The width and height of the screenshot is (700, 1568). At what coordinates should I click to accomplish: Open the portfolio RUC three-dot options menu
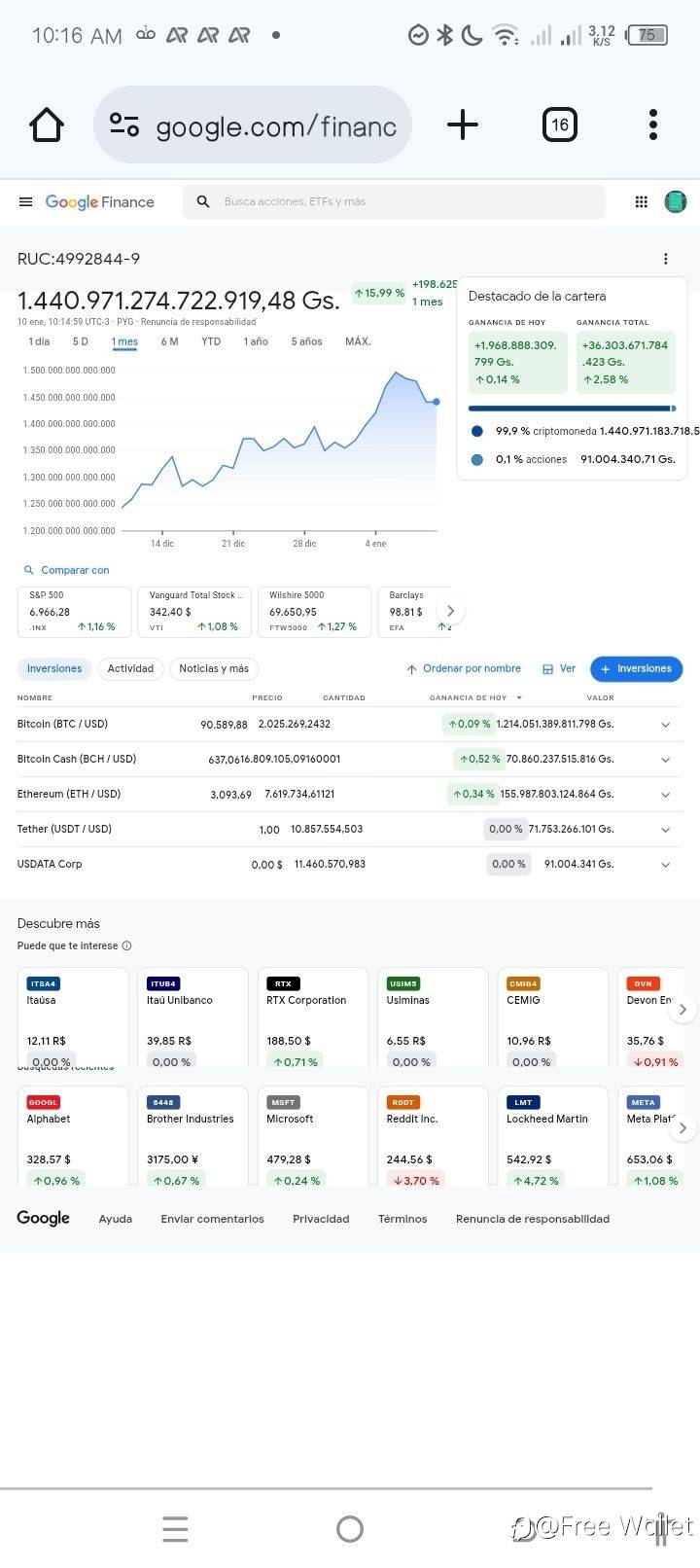click(666, 259)
